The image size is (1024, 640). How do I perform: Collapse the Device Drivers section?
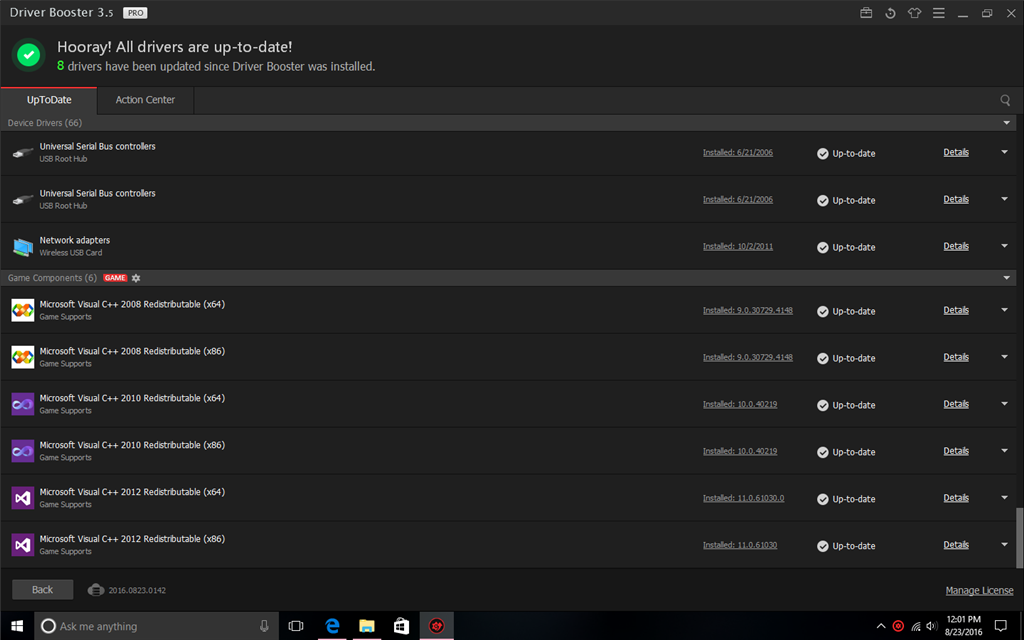[x=1006, y=123]
